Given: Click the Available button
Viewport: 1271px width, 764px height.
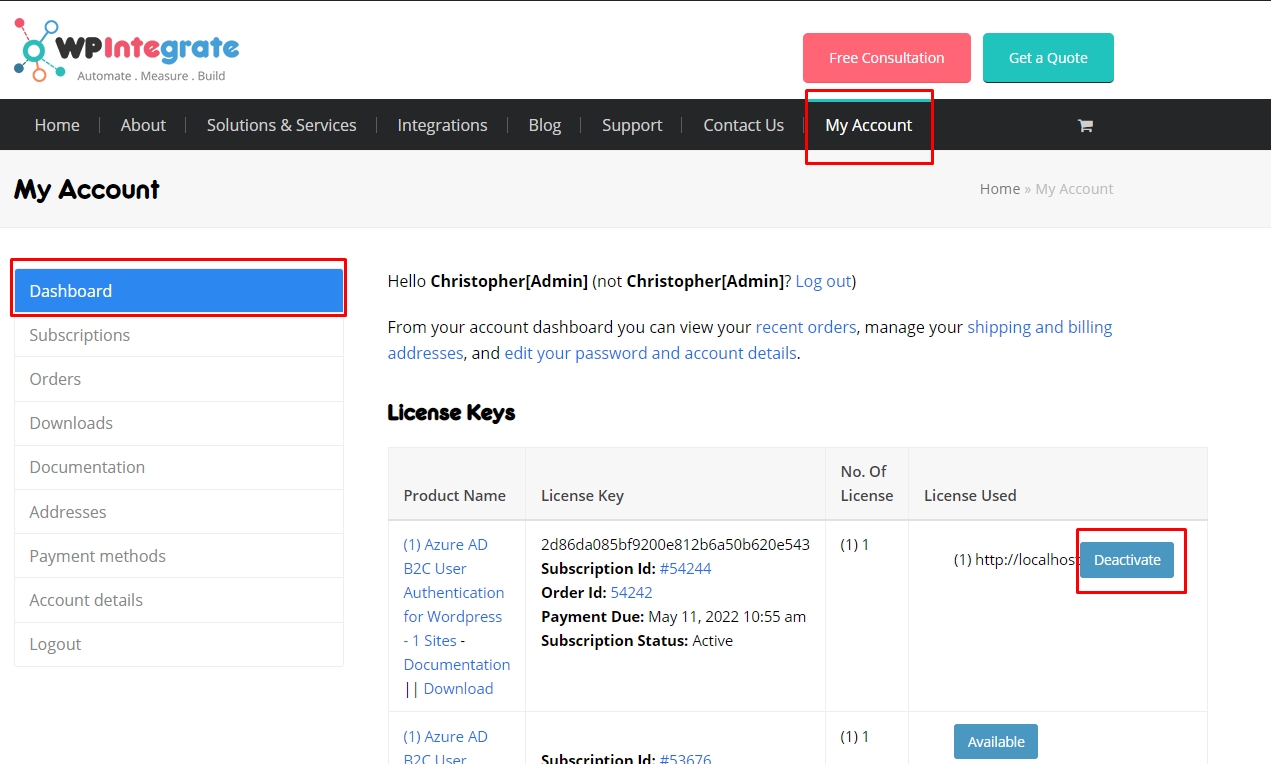Looking at the screenshot, I should click(x=996, y=742).
